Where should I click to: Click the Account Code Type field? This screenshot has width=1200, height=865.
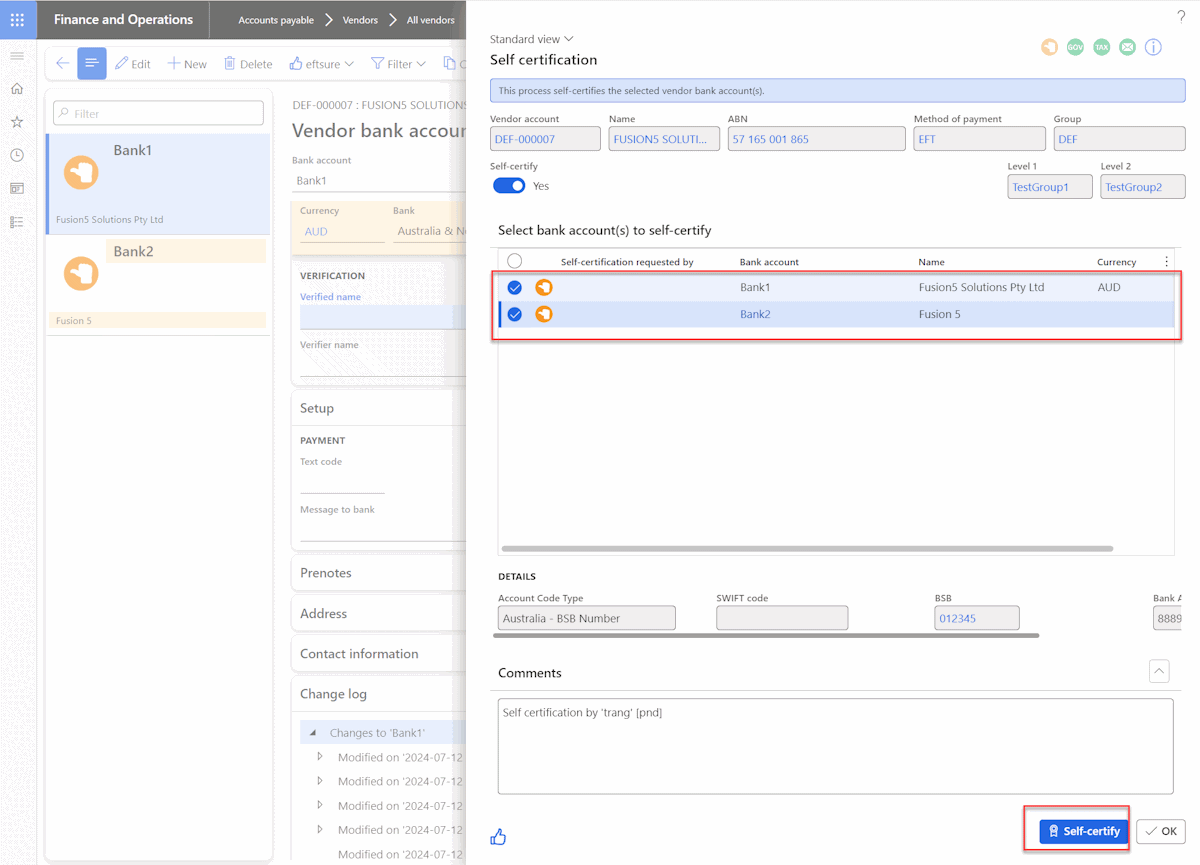click(x=586, y=618)
